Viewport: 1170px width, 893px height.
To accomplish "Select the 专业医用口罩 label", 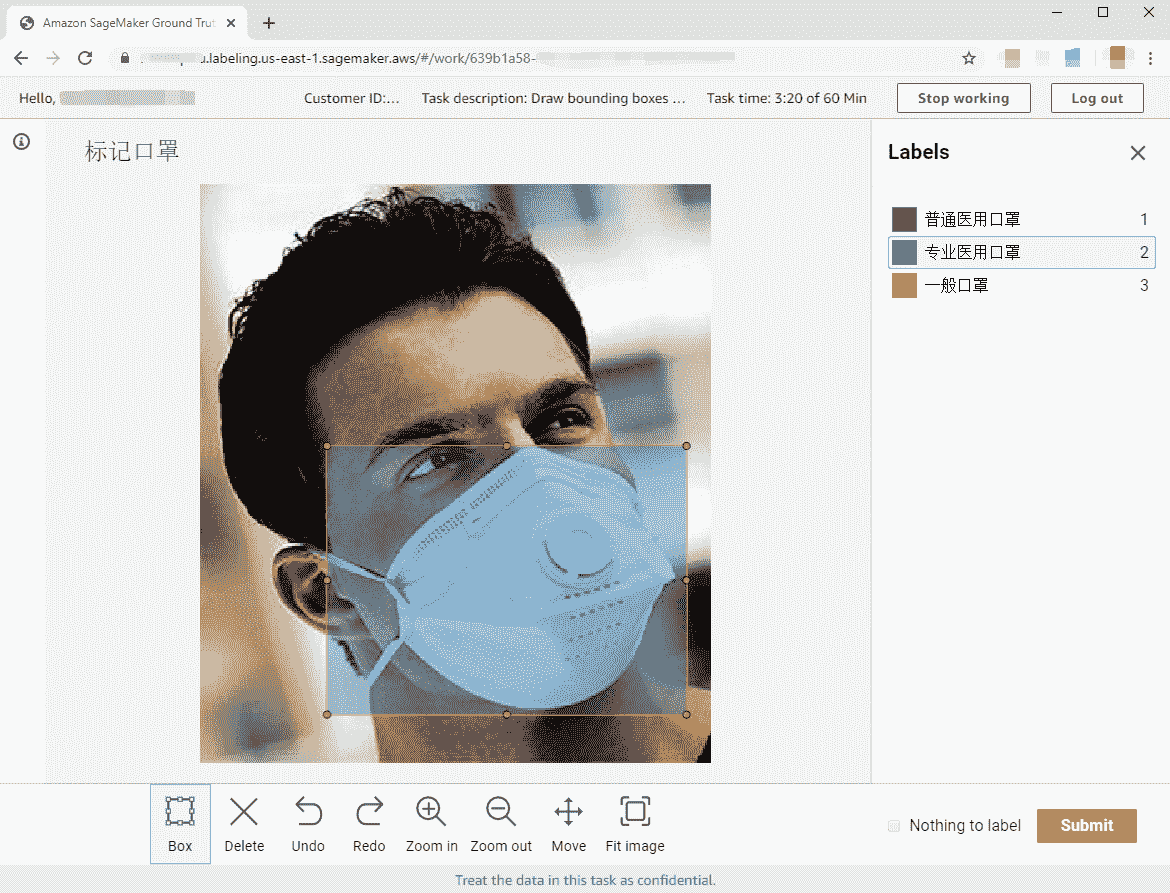I will point(1022,252).
